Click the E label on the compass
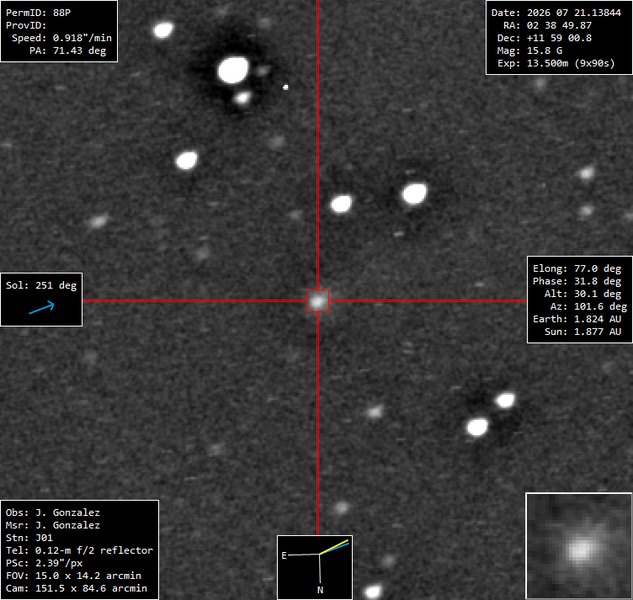633x600 pixels. 284,556
